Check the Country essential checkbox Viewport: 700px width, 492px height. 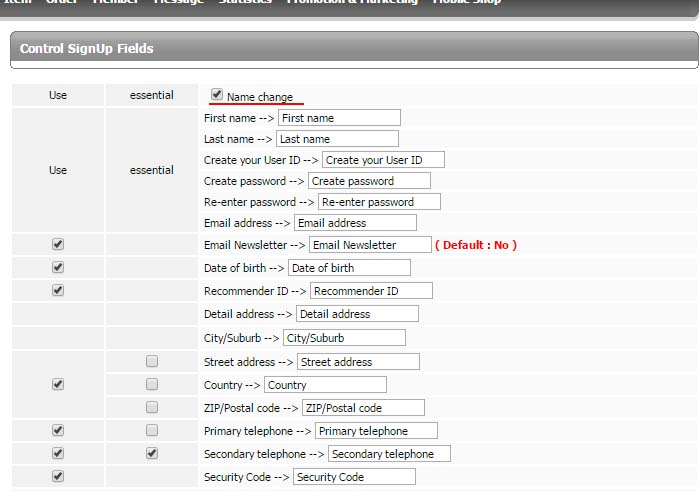click(x=152, y=384)
